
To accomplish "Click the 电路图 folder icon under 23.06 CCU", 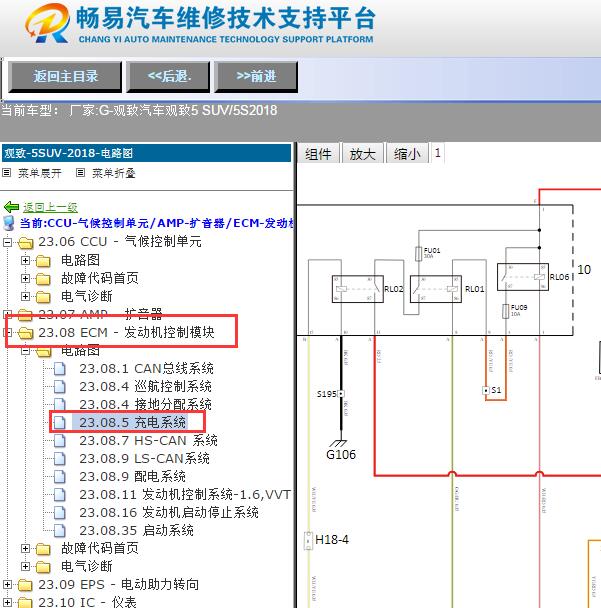I will [x=43, y=261].
